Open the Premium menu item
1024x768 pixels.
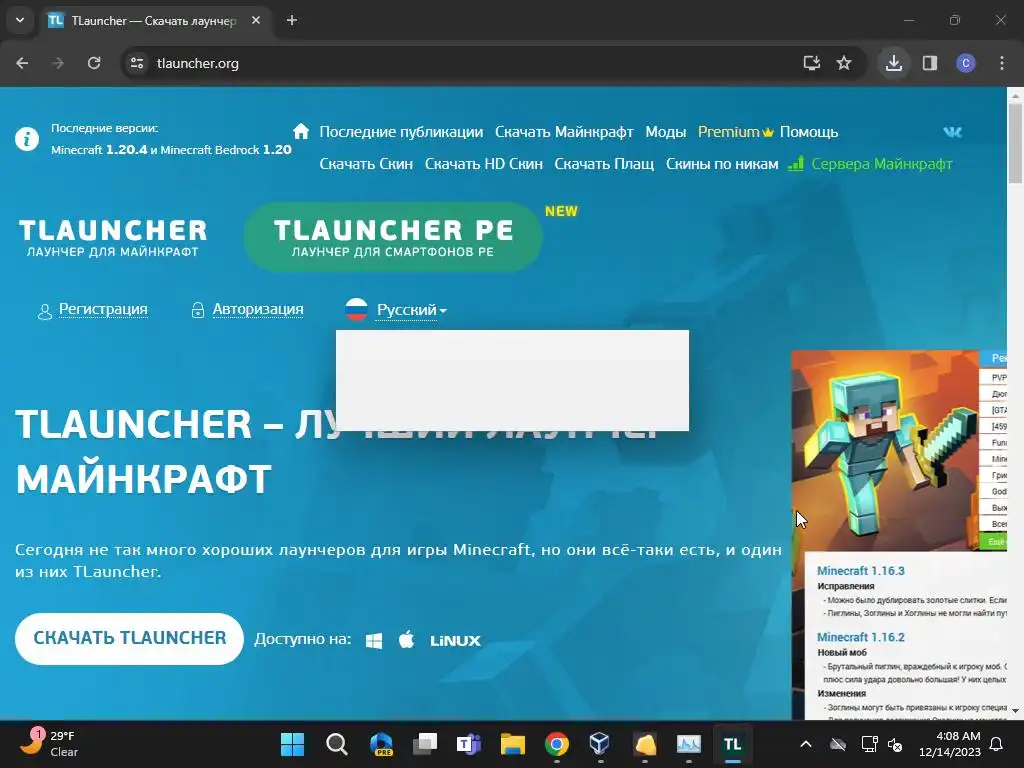(x=735, y=132)
